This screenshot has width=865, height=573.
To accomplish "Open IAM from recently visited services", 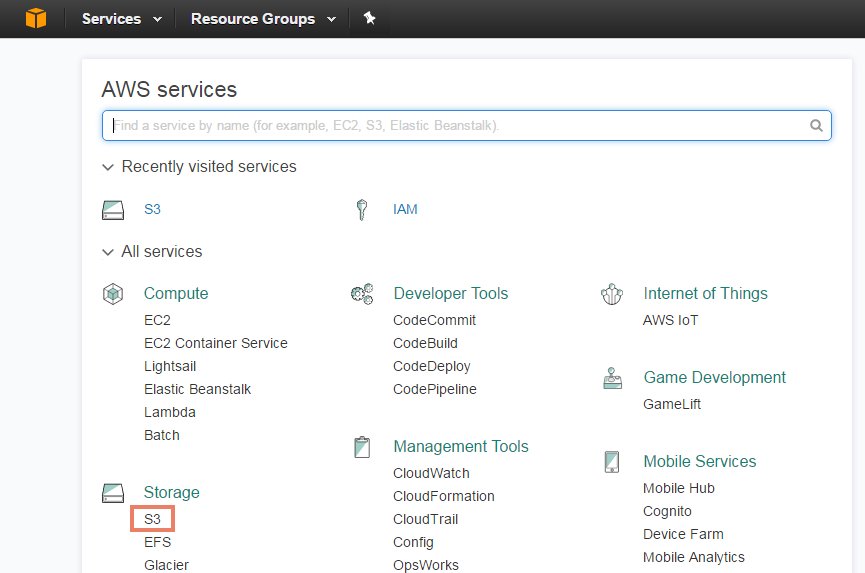I will click(405, 210).
